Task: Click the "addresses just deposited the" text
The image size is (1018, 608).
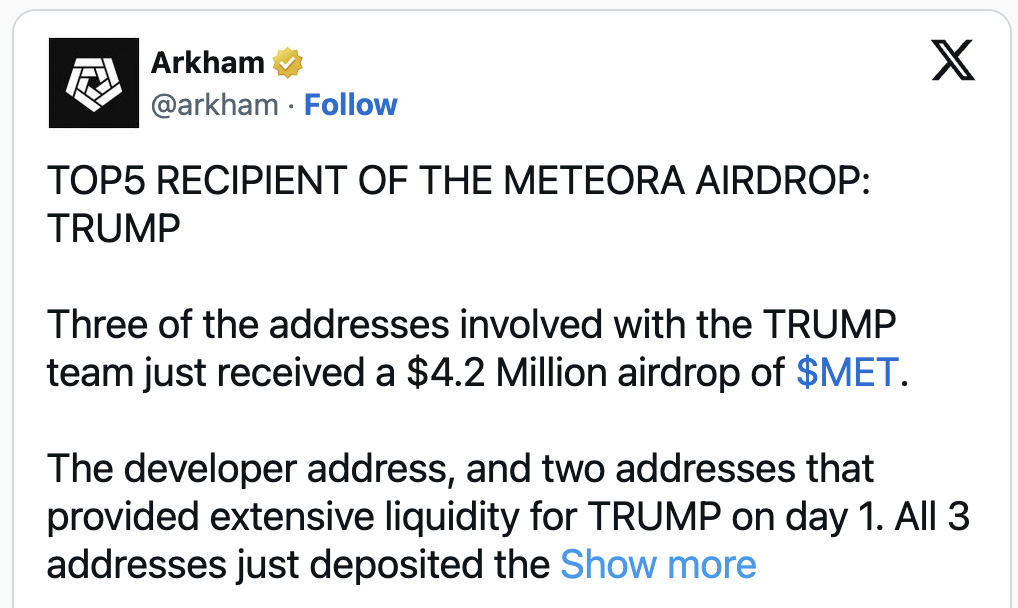Action: click(298, 565)
